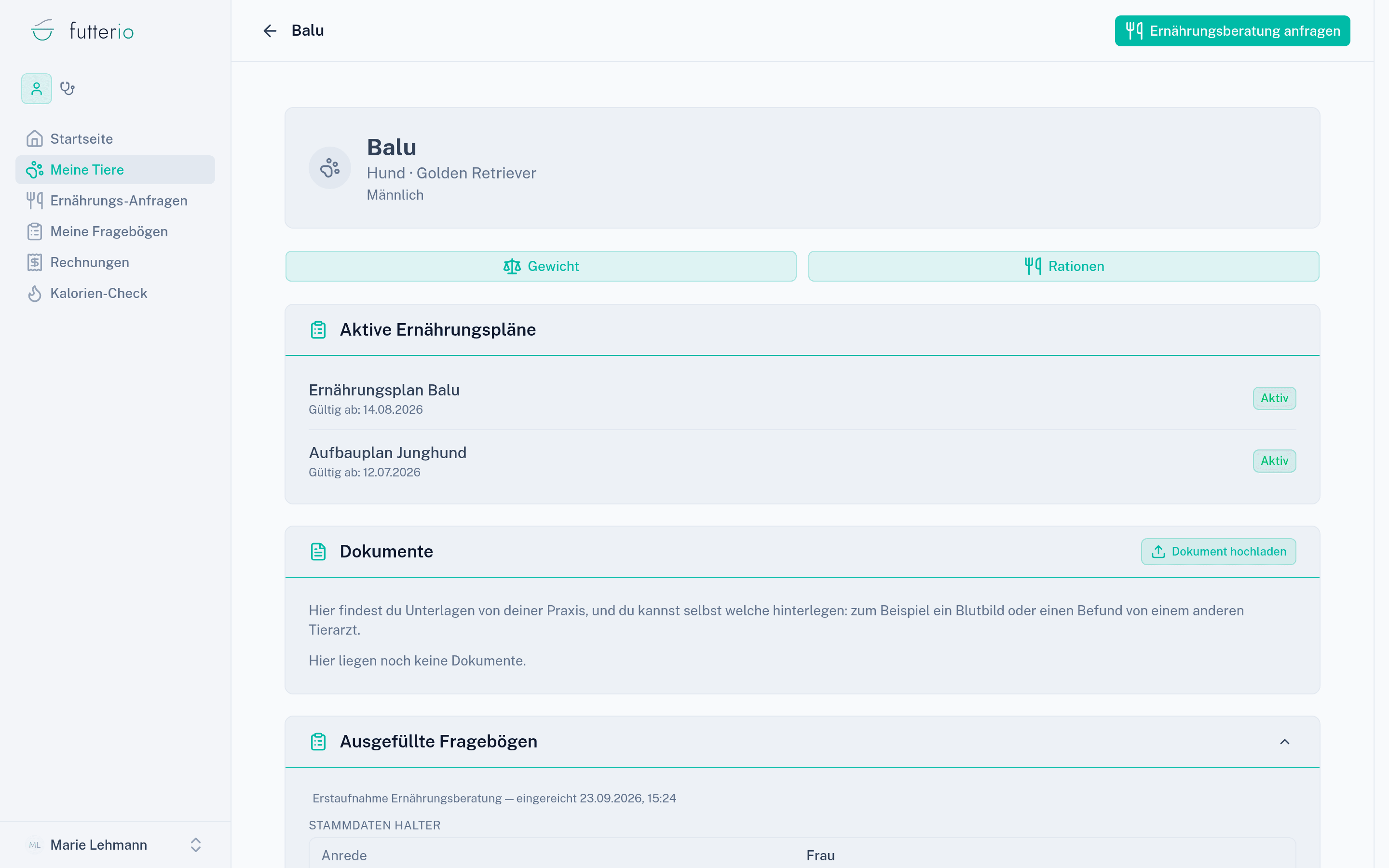Collapse the Ausgefüllte Fragebögen section
1389x868 pixels.
pos(1284,741)
